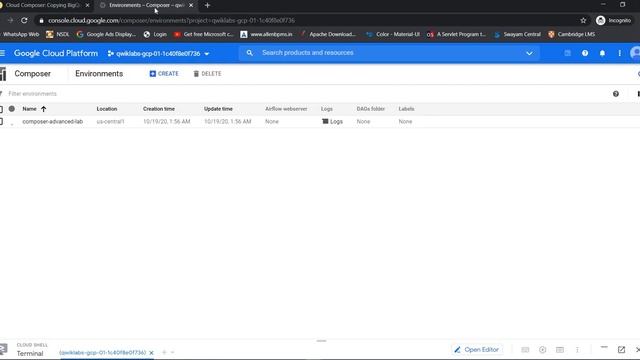
Task: Open the NSDL bookmark
Action: (x=58, y=34)
